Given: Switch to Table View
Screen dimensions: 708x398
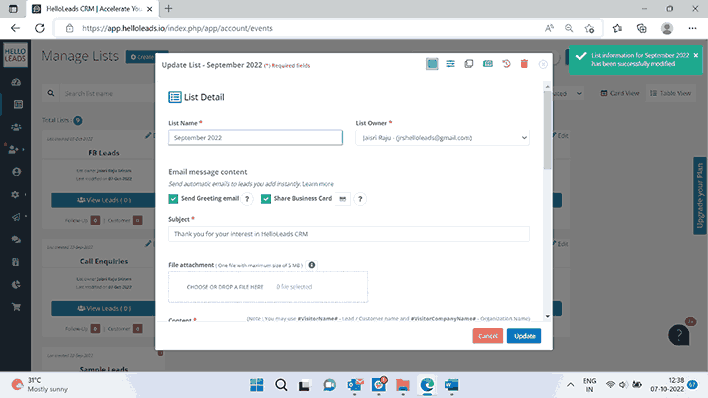Looking at the screenshot, I should click(671, 94).
